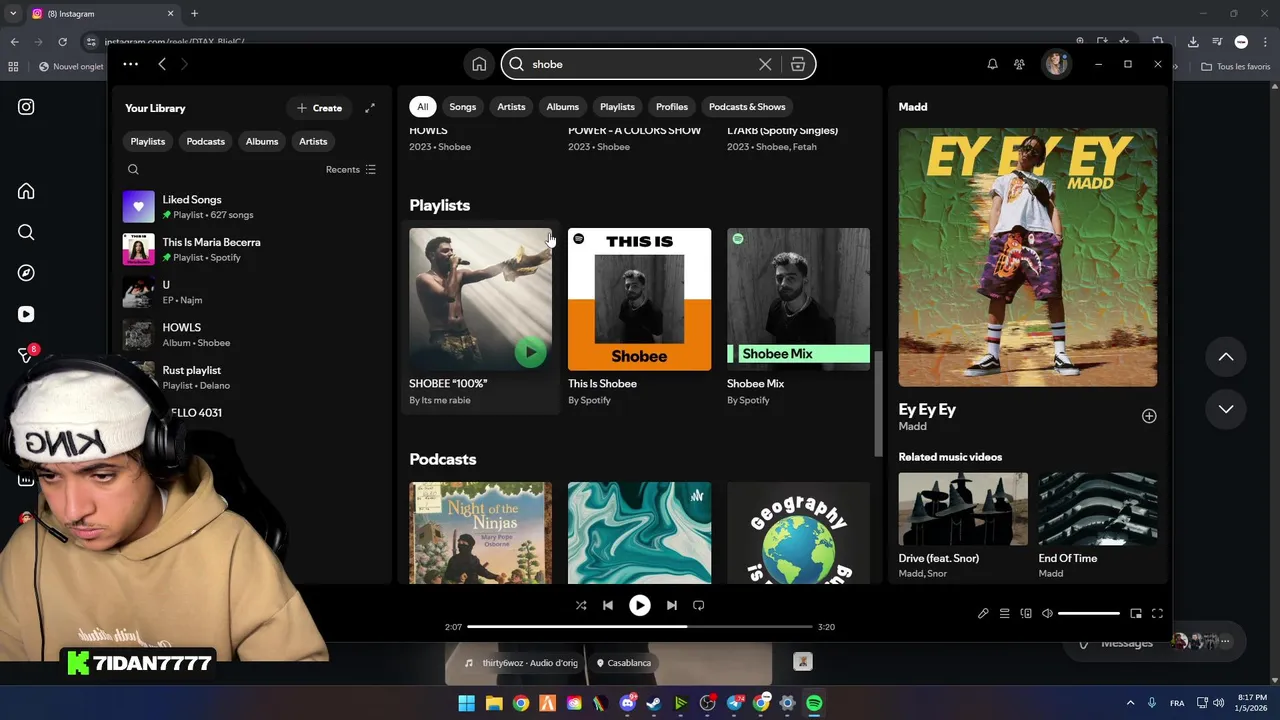Filter library by Podcasts
The image size is (1280, 720).
(205, 141)
